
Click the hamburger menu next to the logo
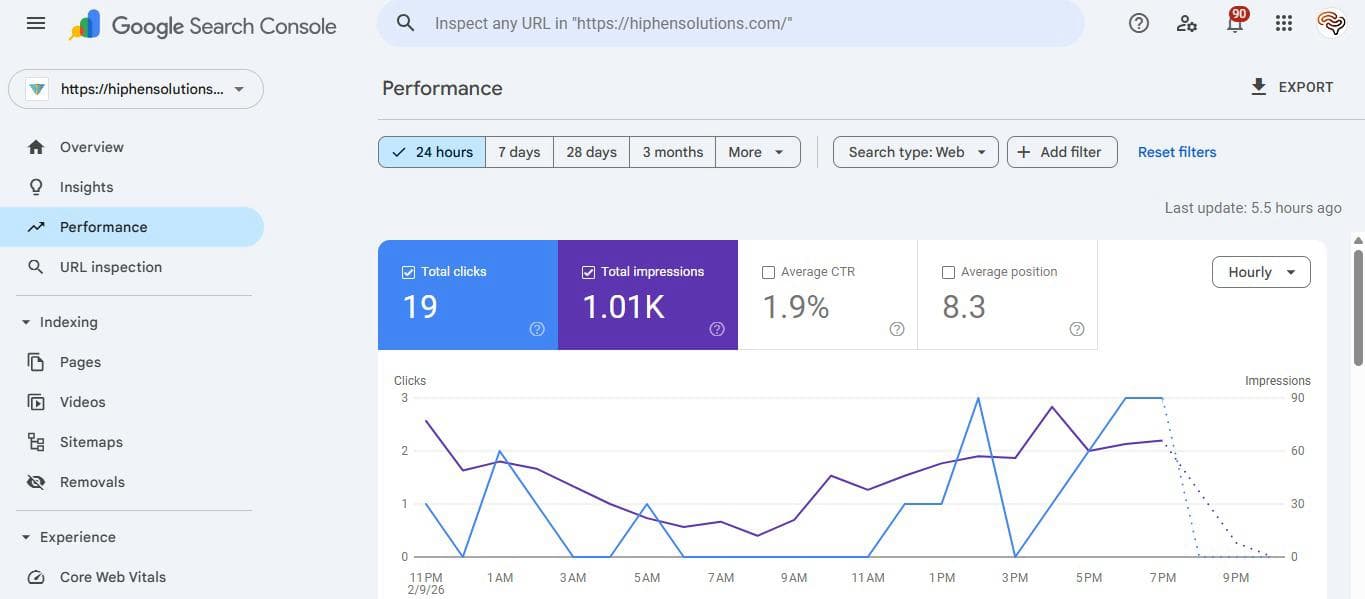click(x=35, y=22)
